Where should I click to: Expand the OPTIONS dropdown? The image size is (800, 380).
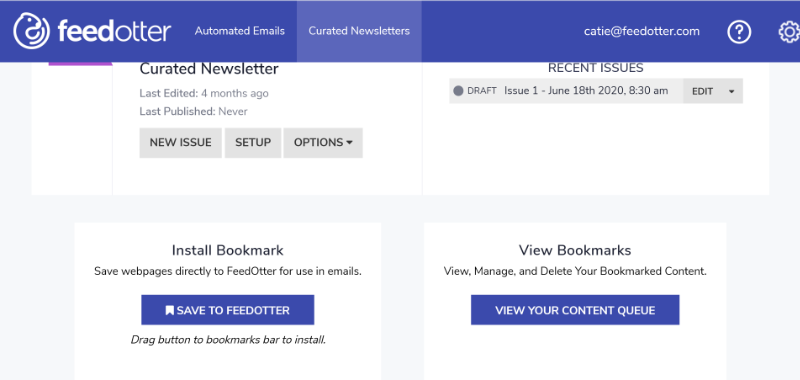[x=323, y=143]
